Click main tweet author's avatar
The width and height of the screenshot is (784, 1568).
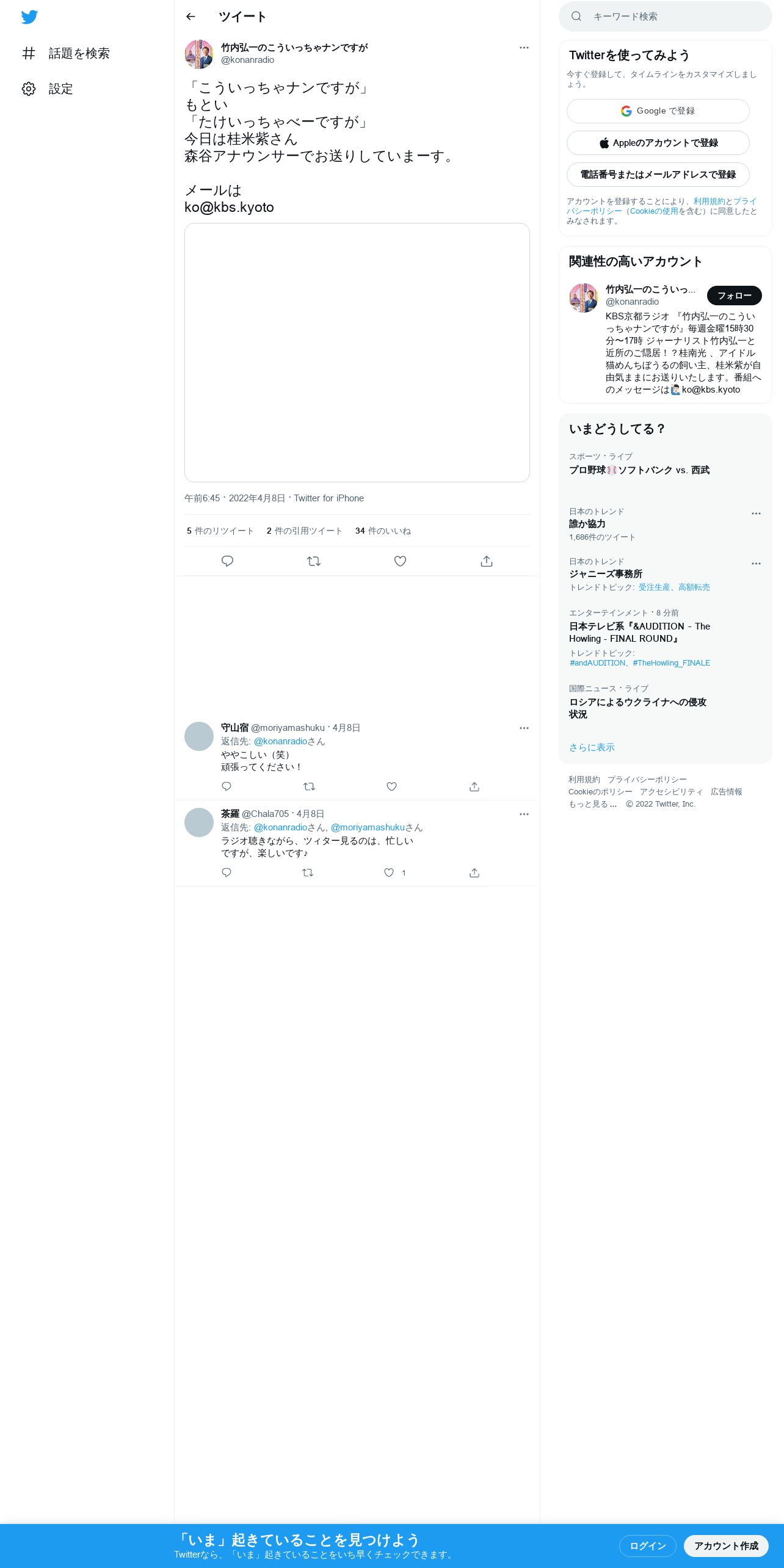click(199, 54)
